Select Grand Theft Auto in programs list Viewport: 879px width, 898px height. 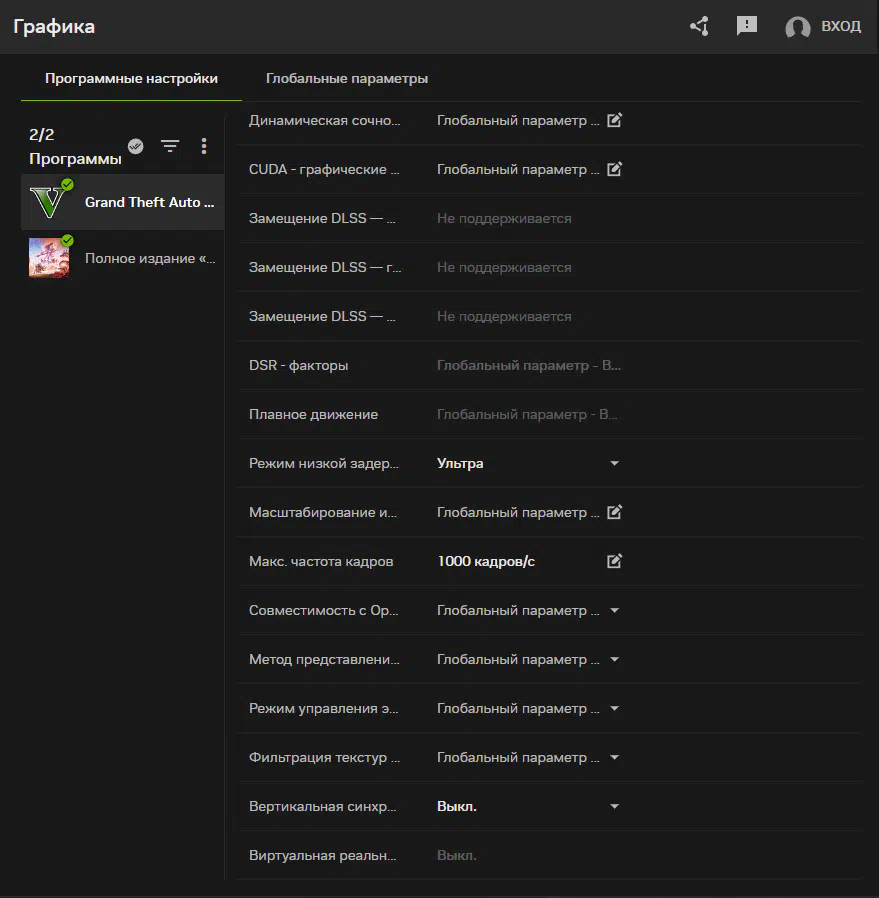pos(150,202)
